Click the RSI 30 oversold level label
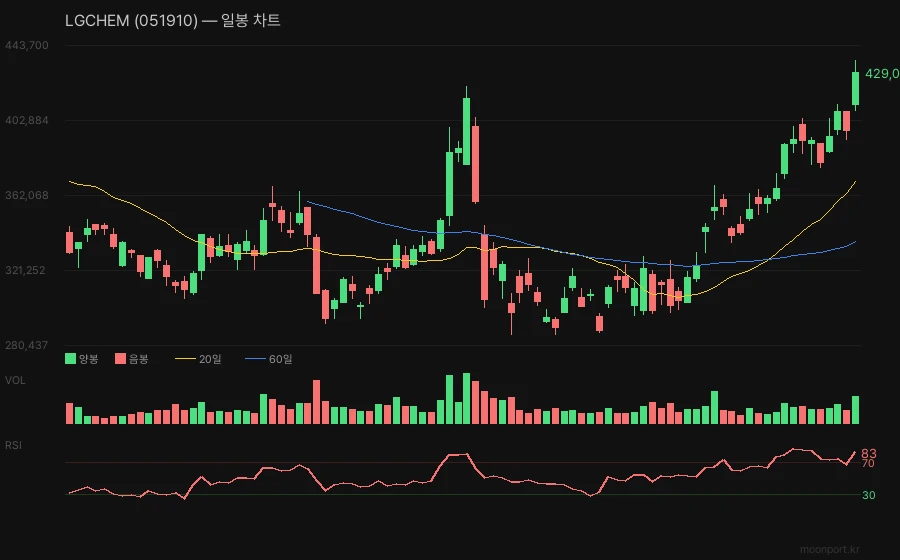Screen dimensions: 900x560 click(869, 495)
